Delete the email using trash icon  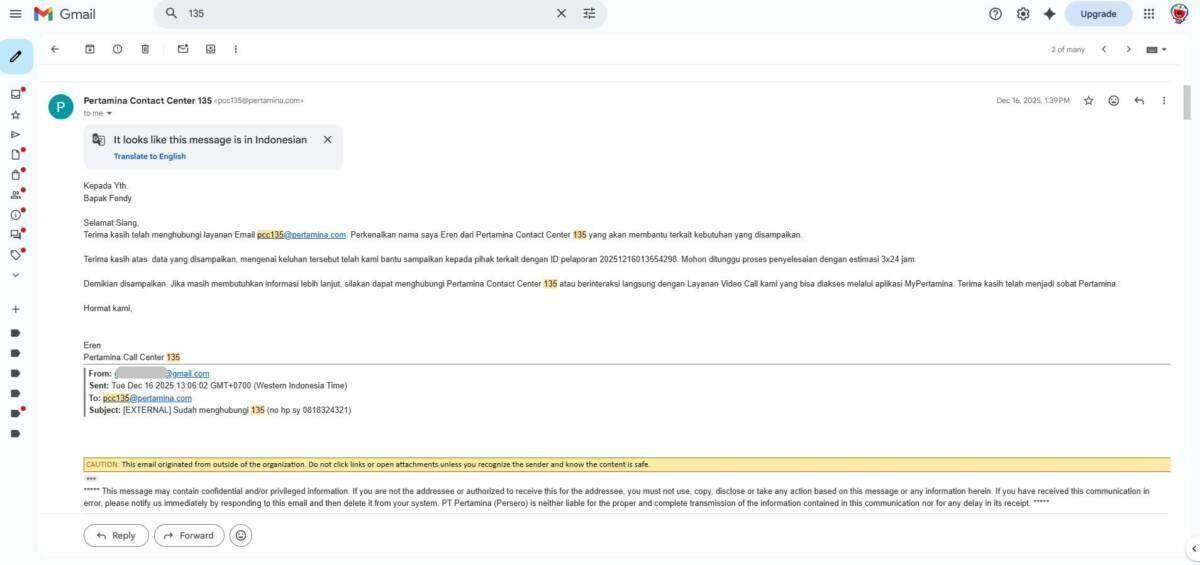point(145,49)
